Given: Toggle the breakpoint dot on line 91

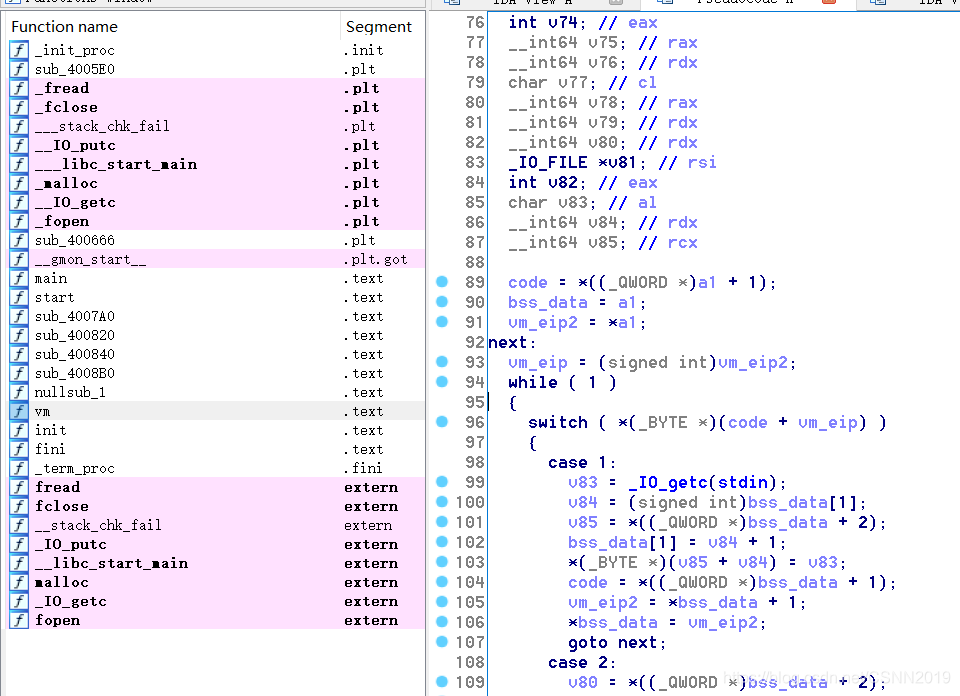Looking at the screenshot, I should (442, 321).
